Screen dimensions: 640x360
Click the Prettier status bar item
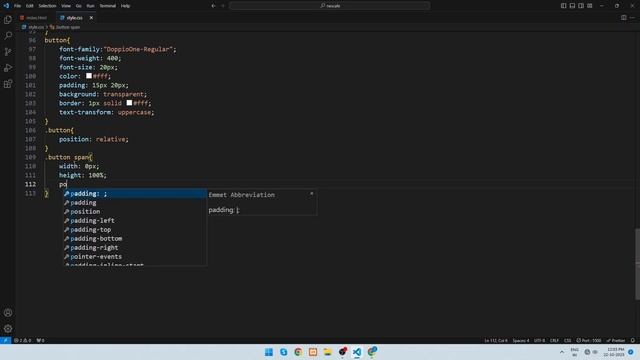click(616, 340)
